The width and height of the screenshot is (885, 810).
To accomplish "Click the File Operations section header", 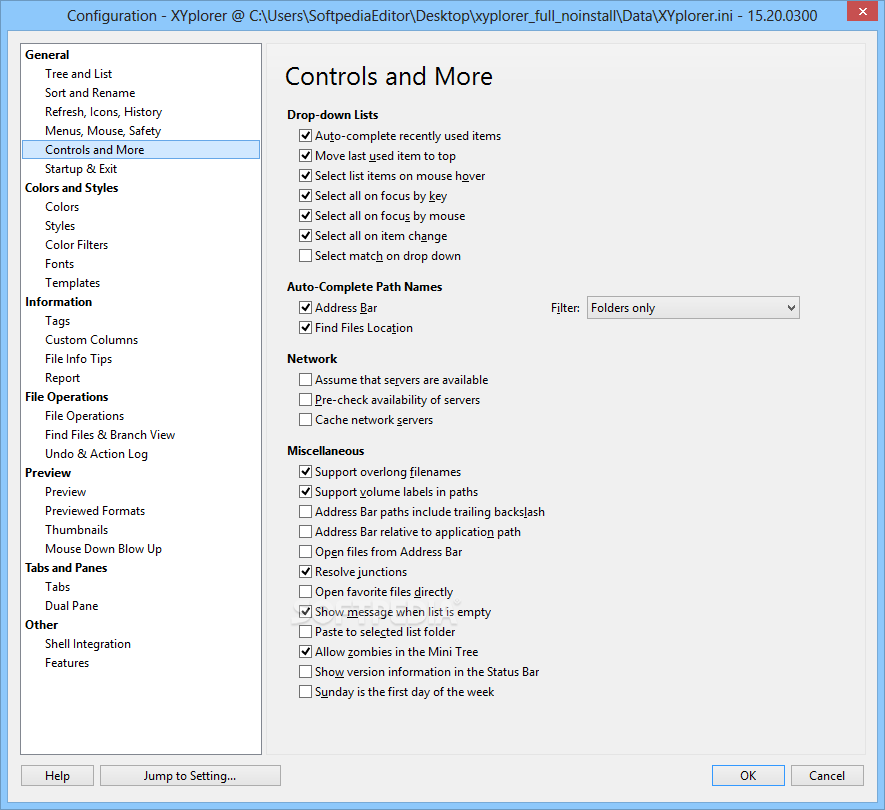I will (x=67, y=397).
